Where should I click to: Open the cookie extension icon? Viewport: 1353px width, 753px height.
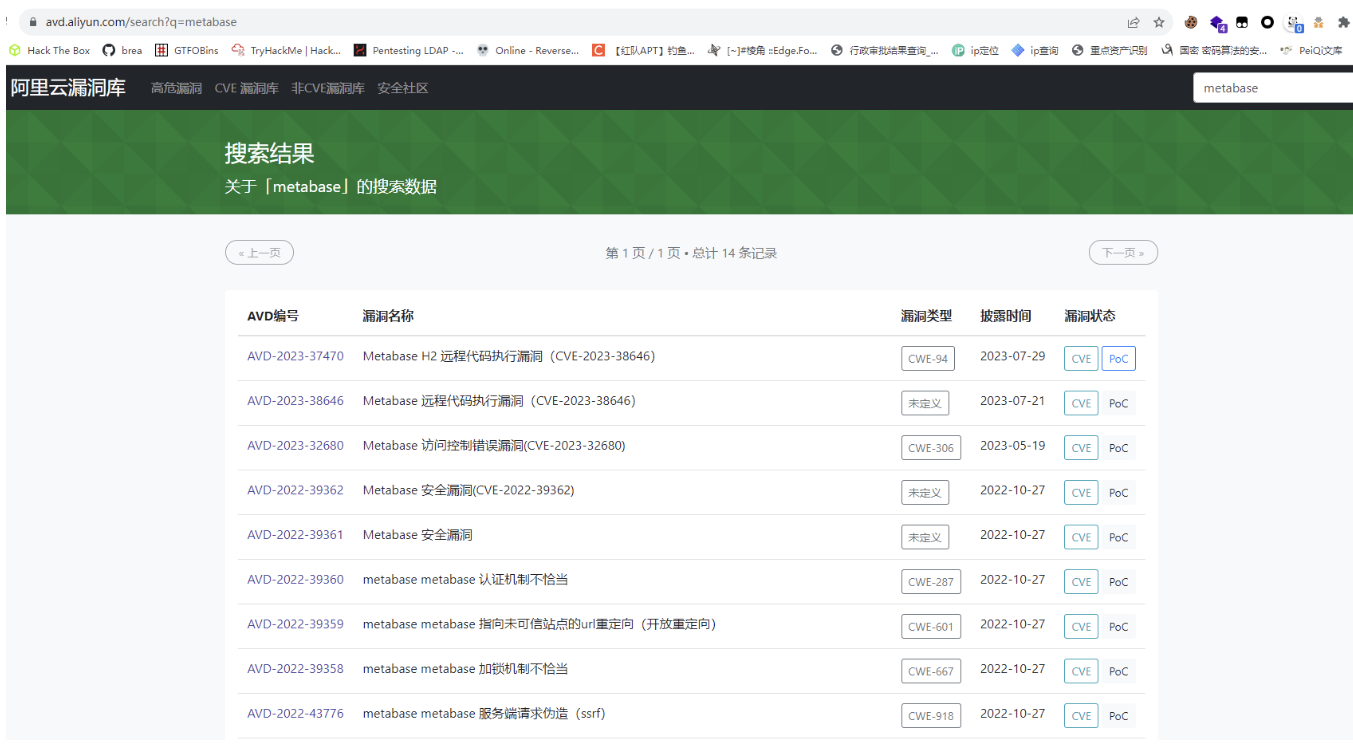(x=1191, y=22)
